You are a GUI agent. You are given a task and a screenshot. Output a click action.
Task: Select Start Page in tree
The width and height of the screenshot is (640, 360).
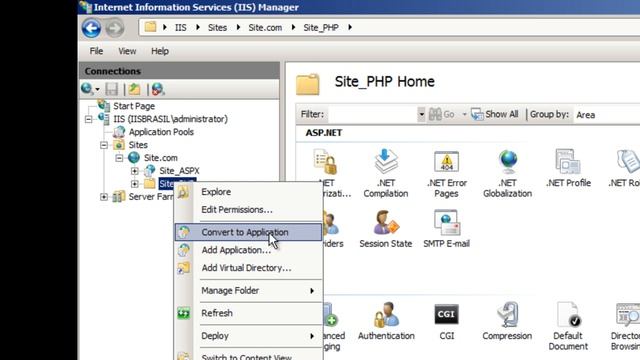coord(134,106)
